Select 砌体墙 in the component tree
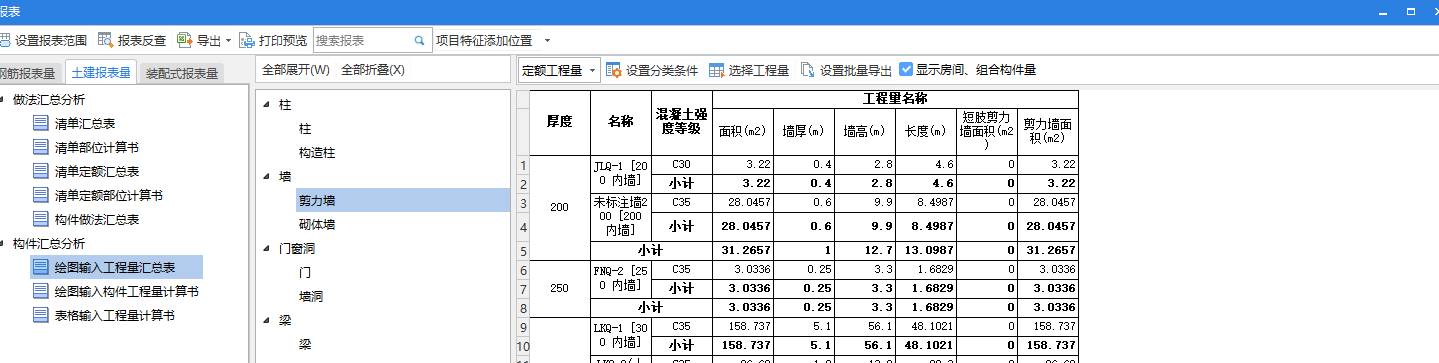The width and height of the screenshot is (1439, 363). click(316, 224)
